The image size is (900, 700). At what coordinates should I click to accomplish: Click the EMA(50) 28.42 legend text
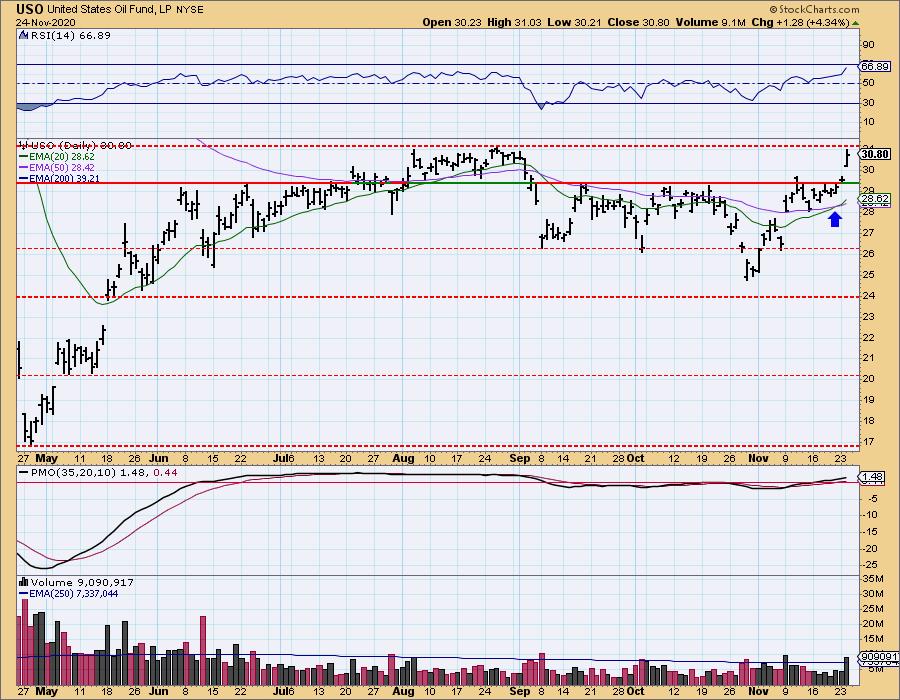(61, 168)
